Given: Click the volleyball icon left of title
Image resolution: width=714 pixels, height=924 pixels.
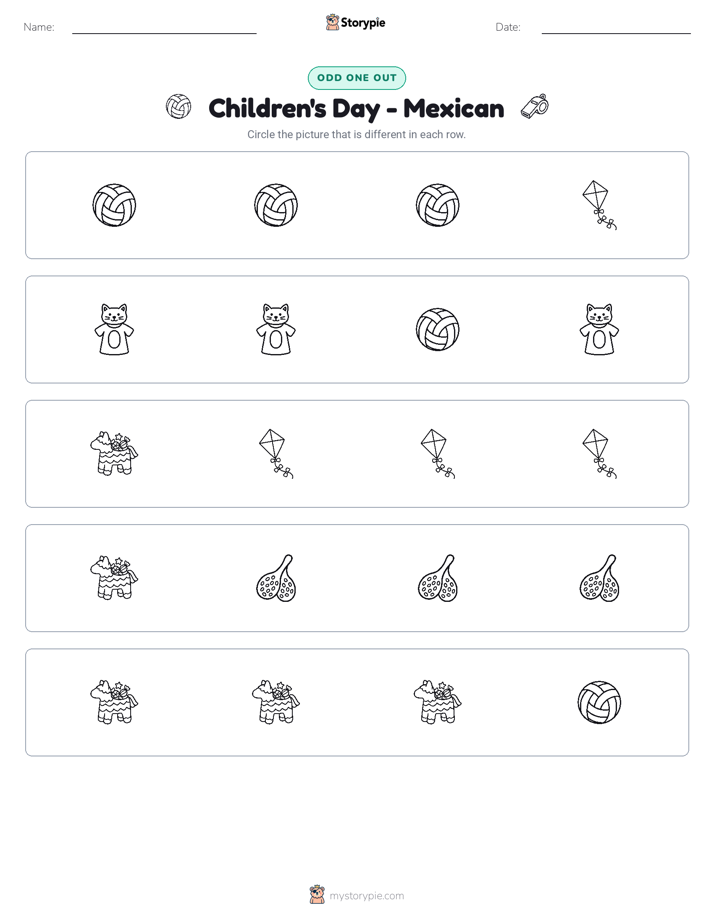Looking at the screenshot, I should click(178, 107).
